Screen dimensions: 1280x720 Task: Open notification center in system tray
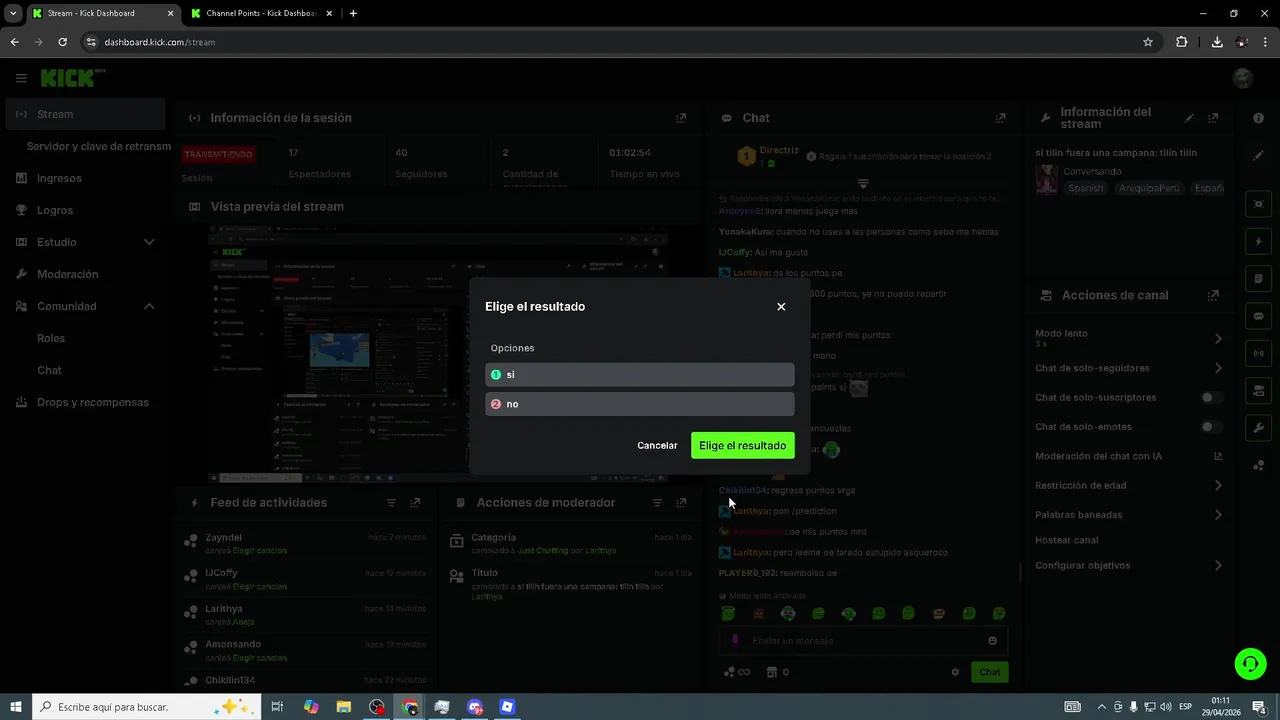pos(1260,707)
